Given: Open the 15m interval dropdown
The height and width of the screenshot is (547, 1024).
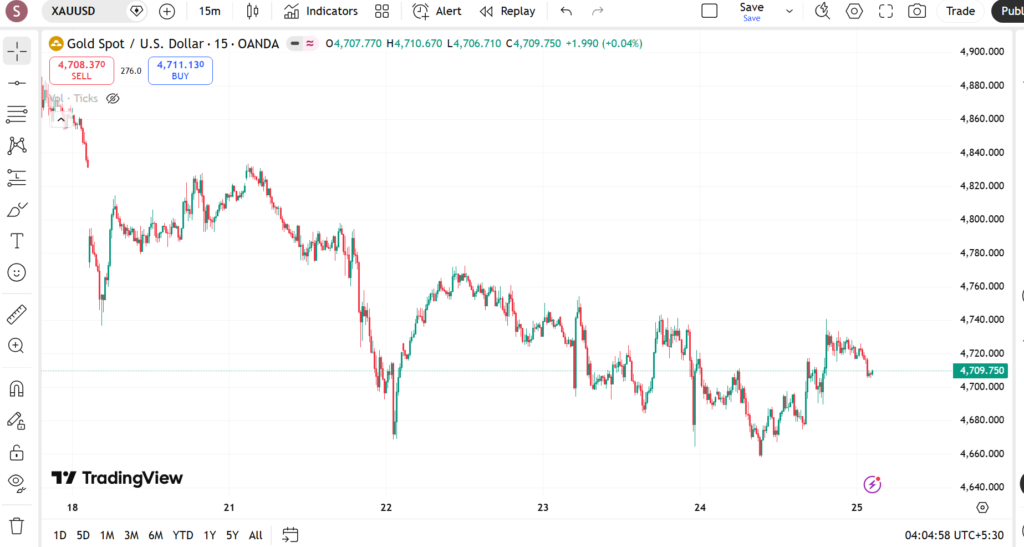Looking at the screenshot, I should (210, 11).
